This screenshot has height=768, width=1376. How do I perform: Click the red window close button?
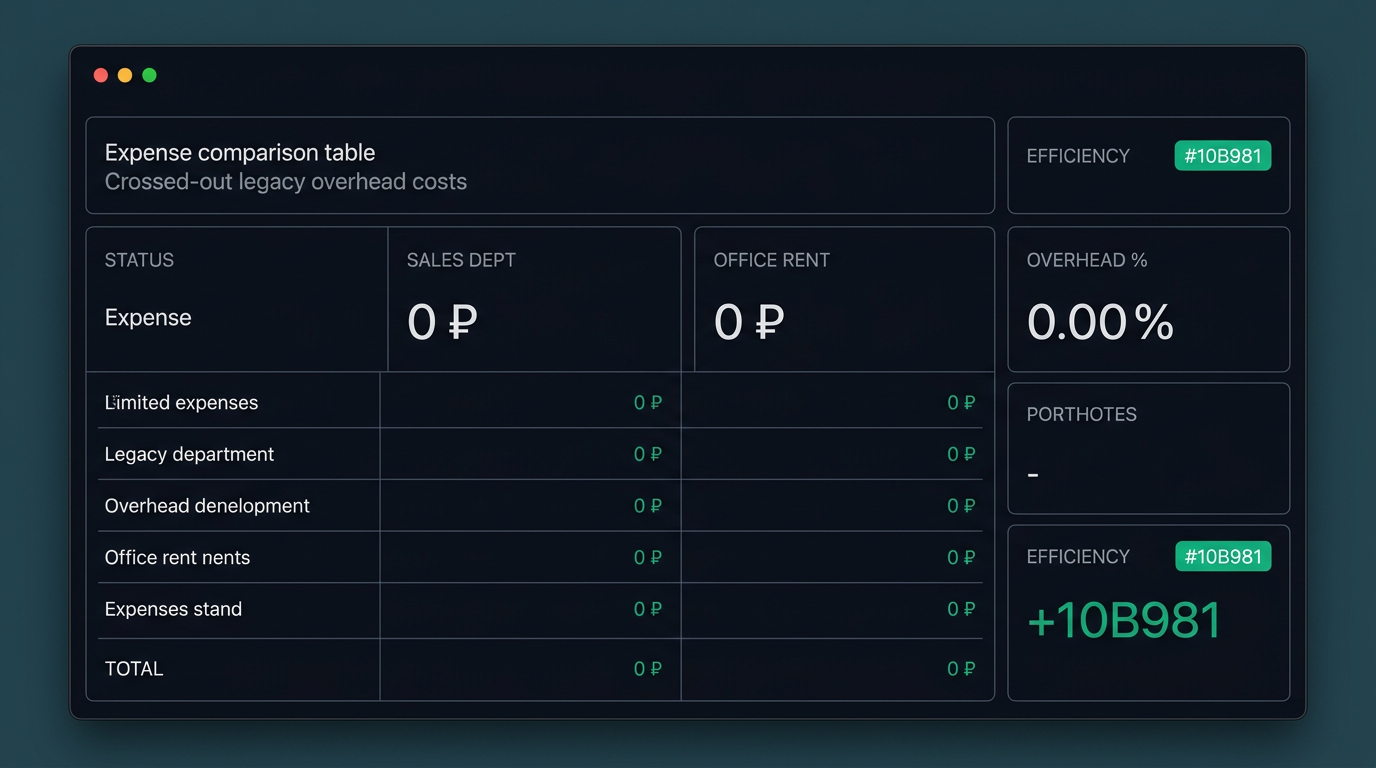101,75
